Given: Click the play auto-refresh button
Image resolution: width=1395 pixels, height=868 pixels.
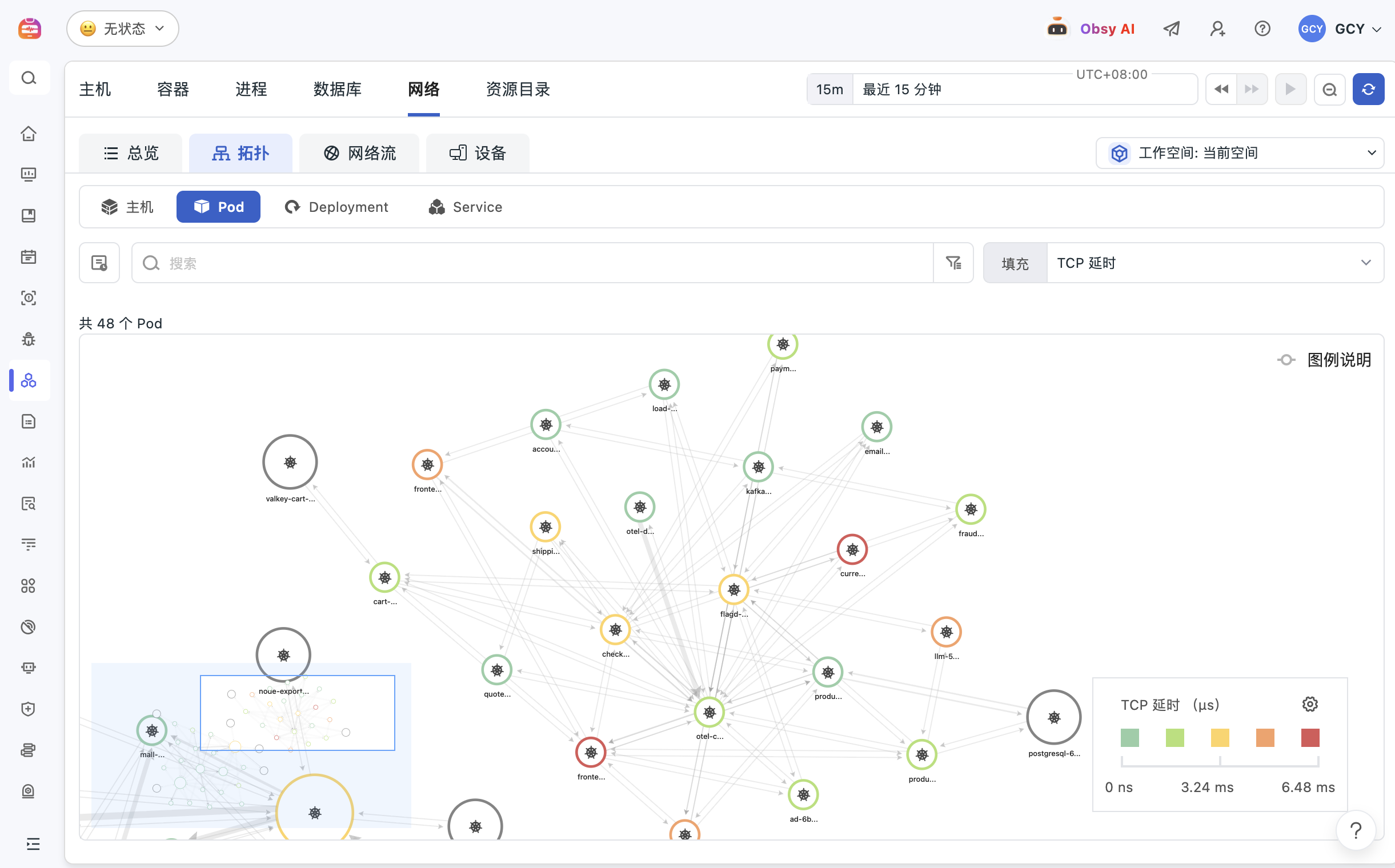Looking at the screenshot, I should click(x=1290, y=89).
